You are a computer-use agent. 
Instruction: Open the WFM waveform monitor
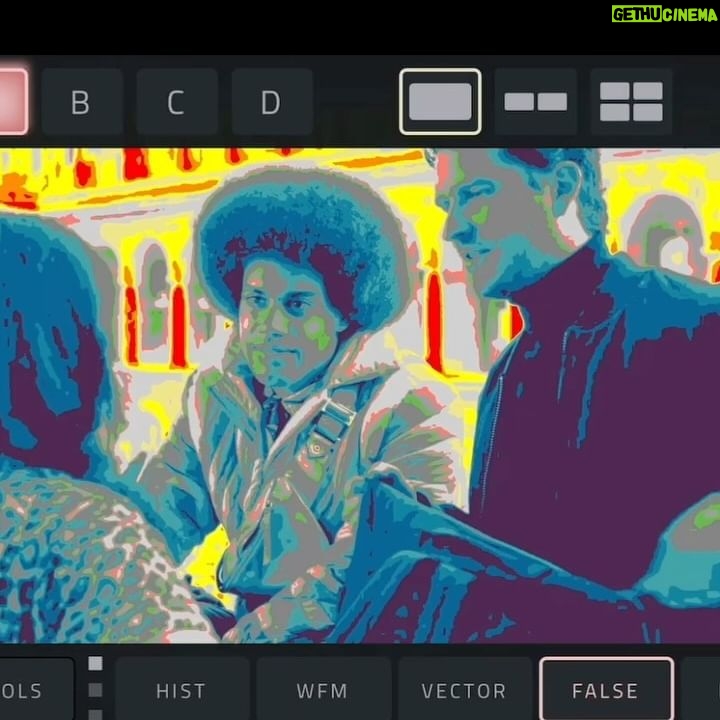(323, 690)
